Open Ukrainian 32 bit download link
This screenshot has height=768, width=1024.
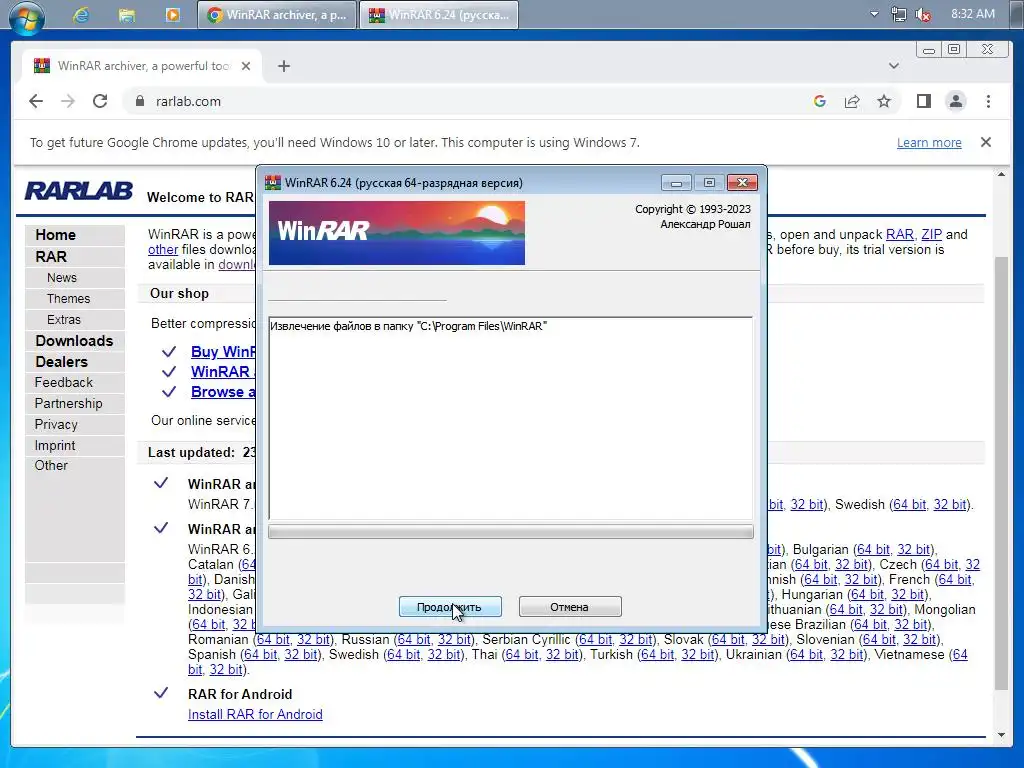point(847,654)
